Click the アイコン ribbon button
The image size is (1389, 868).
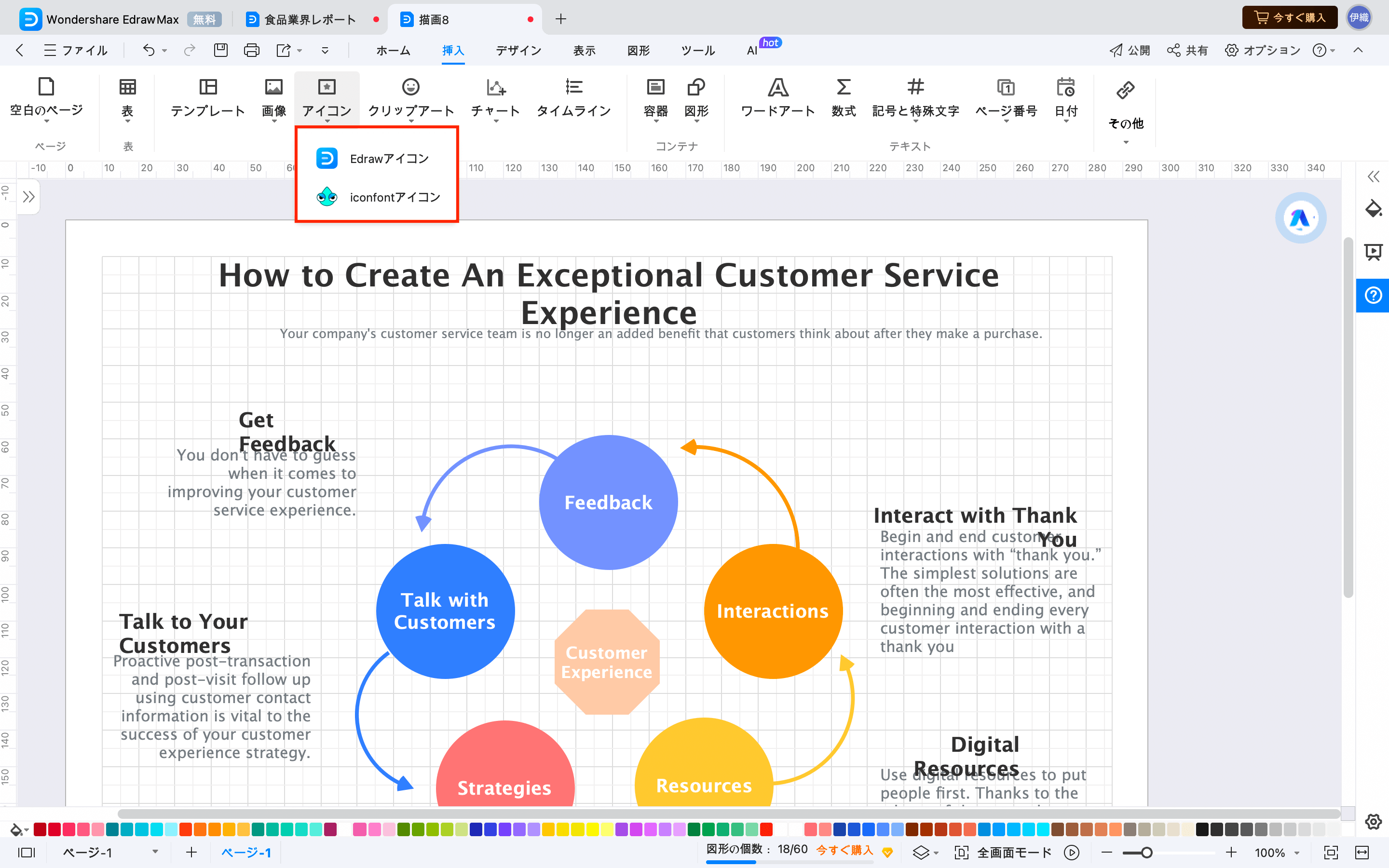(x=327, y=98)
